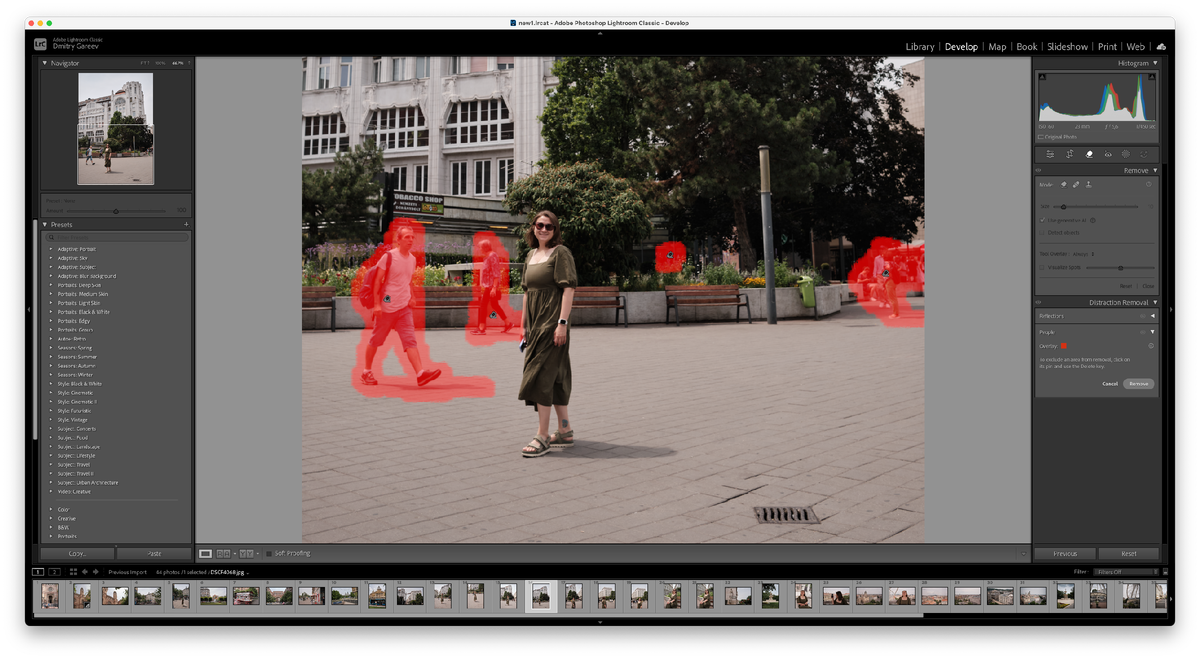Click the red Overlay color swatch
Image resolution: width=1200 pixels, height=659 pixels.
coord(1064,346)
